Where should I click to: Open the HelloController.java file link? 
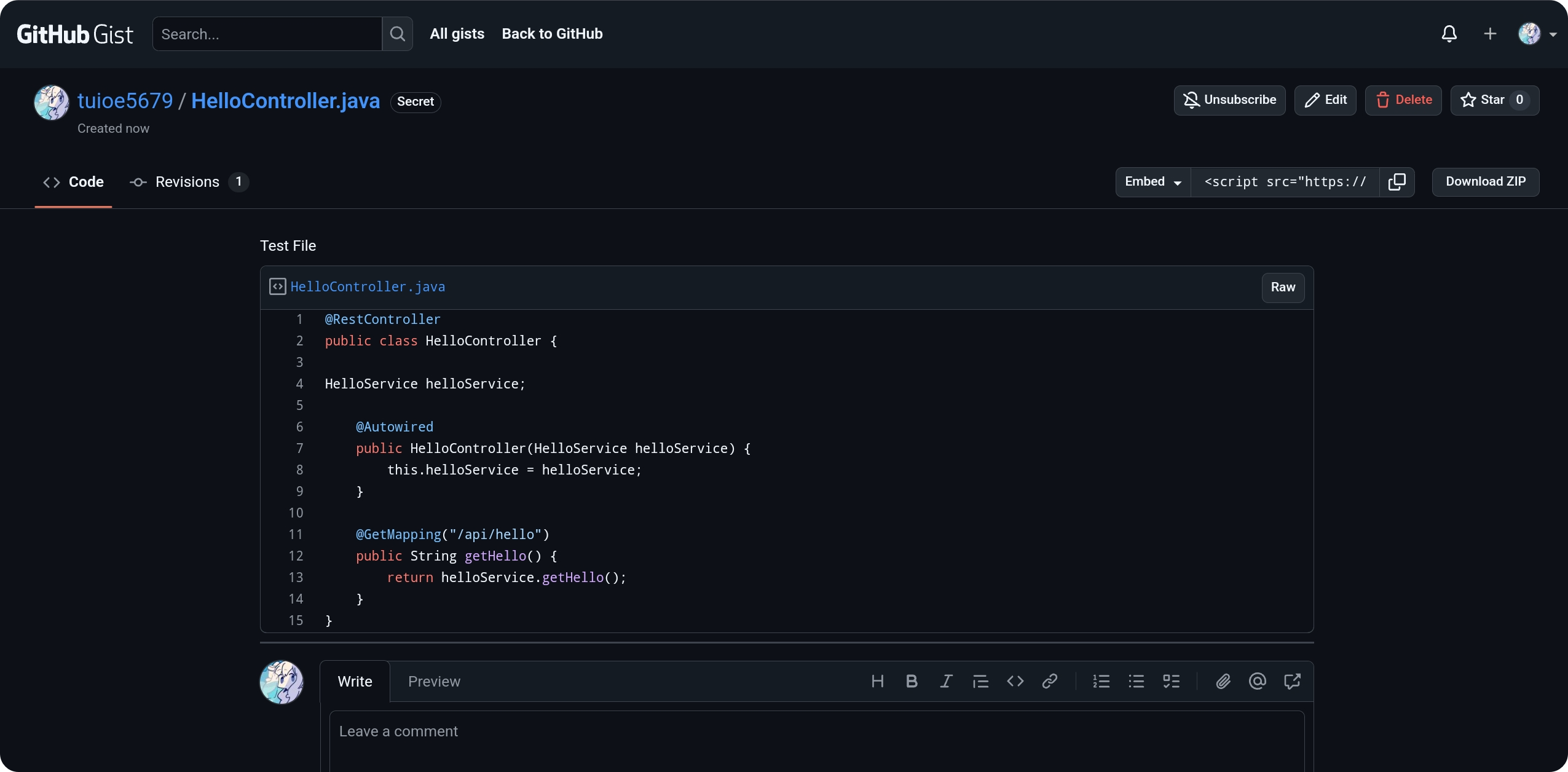[368, 287]
